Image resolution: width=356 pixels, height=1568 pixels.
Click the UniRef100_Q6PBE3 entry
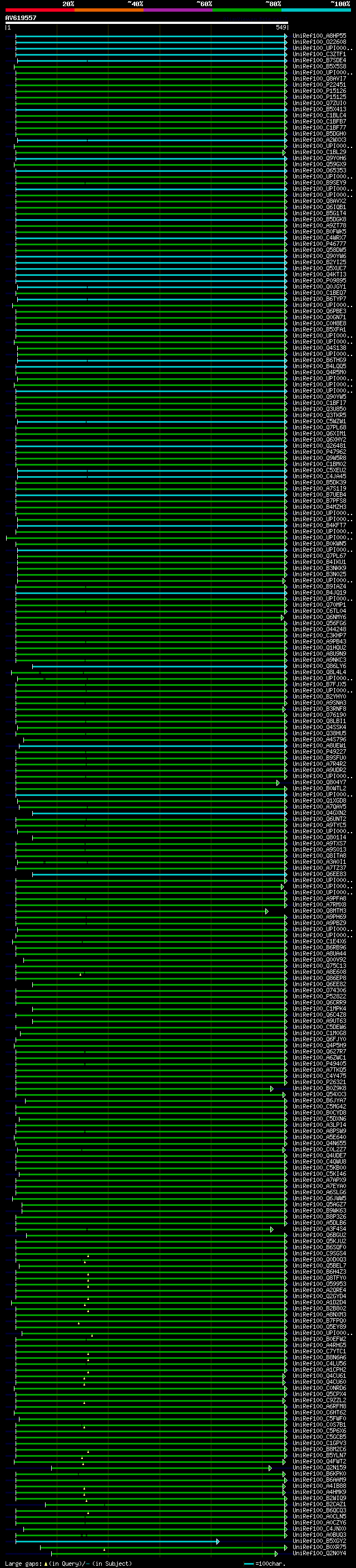click(x=319, y=311)
